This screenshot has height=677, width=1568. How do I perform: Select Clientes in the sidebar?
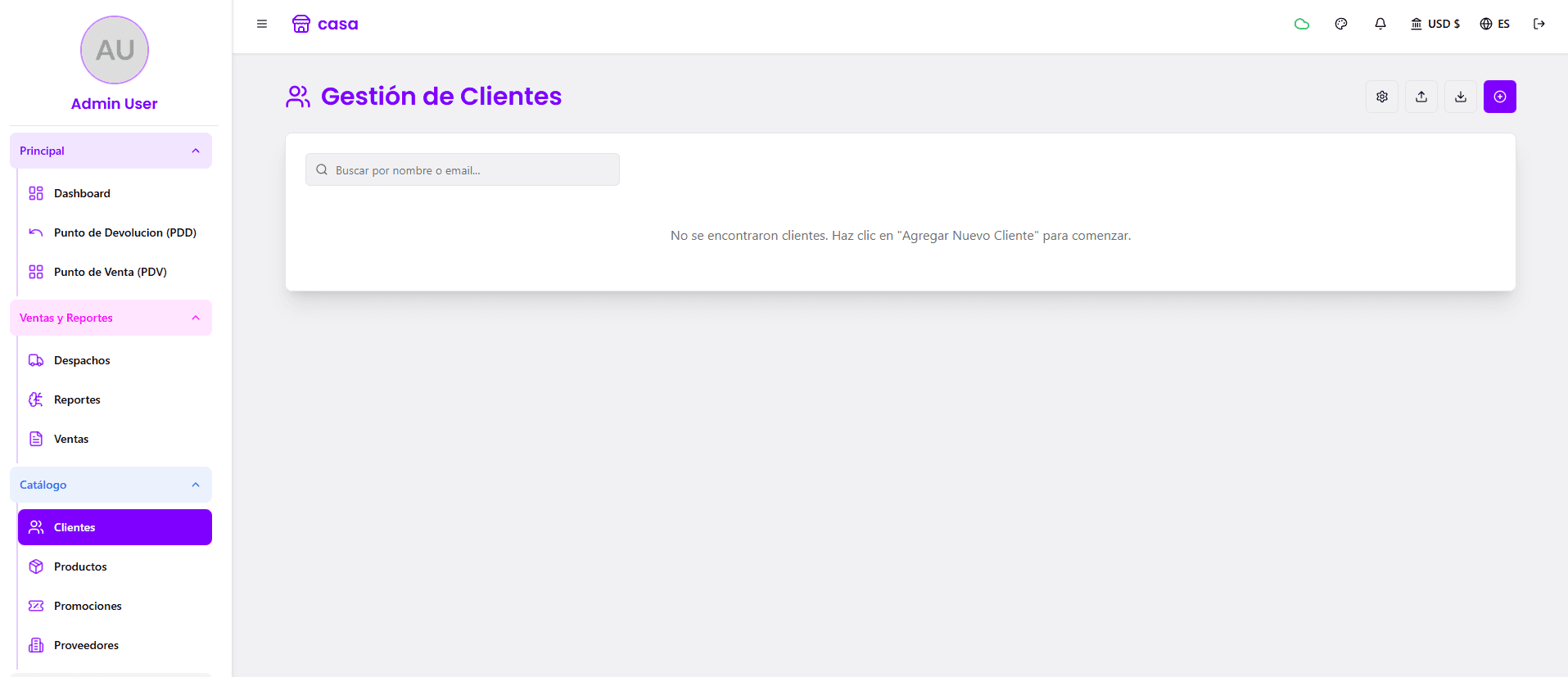115,527
